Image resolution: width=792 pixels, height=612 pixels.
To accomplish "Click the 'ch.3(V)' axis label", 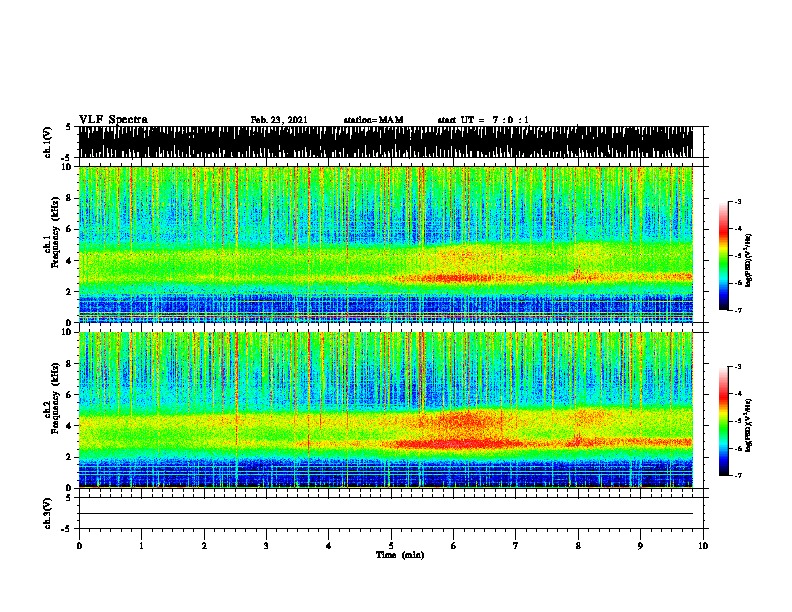I will pos(48,513).
